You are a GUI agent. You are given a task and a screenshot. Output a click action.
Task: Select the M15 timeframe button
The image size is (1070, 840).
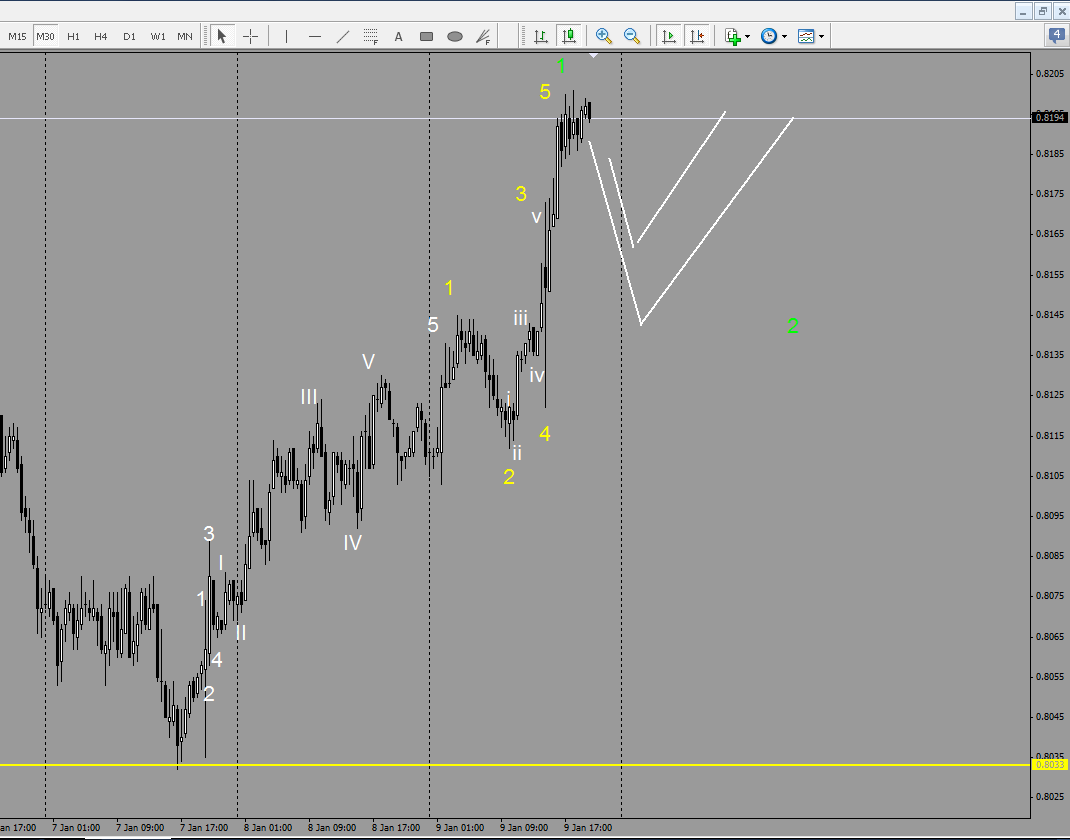point(17,35)
